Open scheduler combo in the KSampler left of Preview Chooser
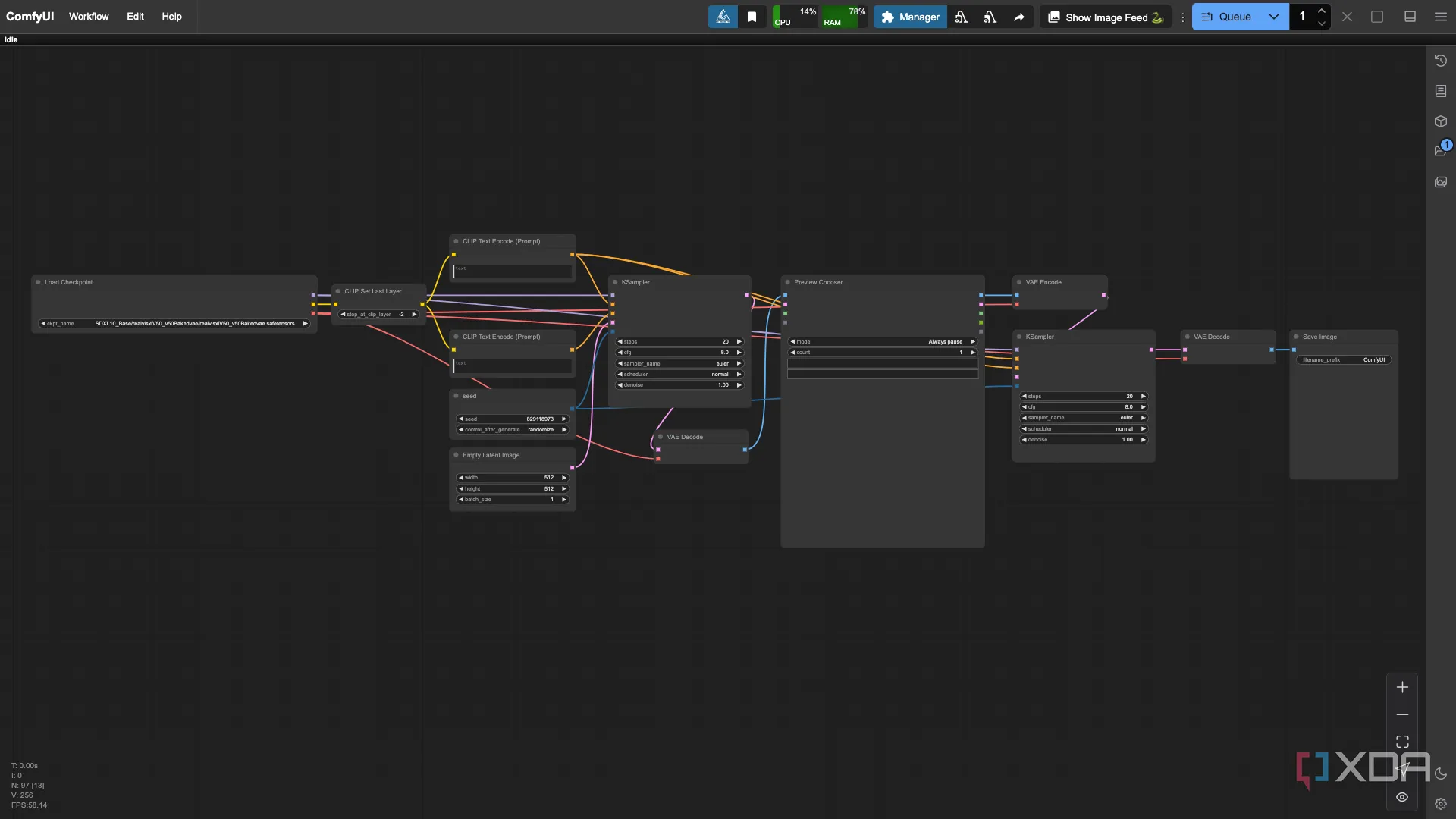The image size is (1456, 819). 679,375
